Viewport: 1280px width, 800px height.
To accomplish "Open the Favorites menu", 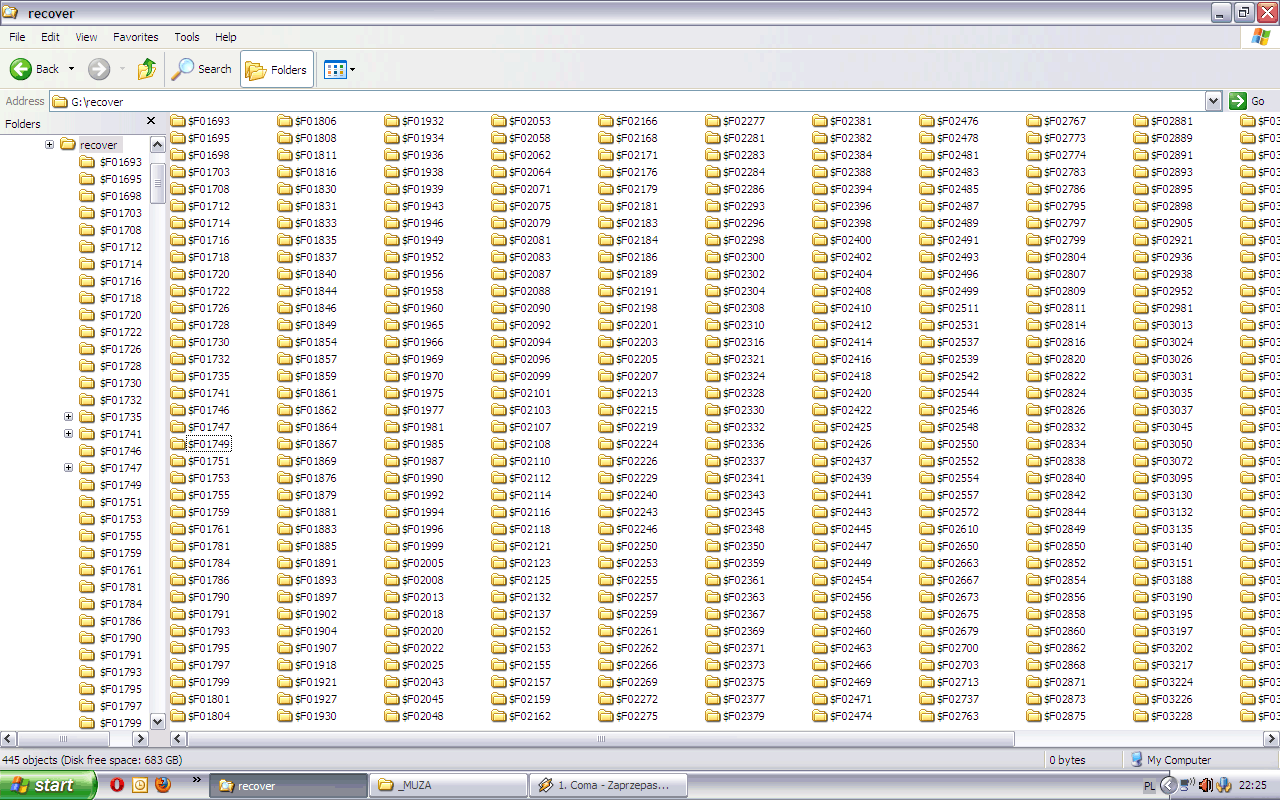I will [136, 37].
